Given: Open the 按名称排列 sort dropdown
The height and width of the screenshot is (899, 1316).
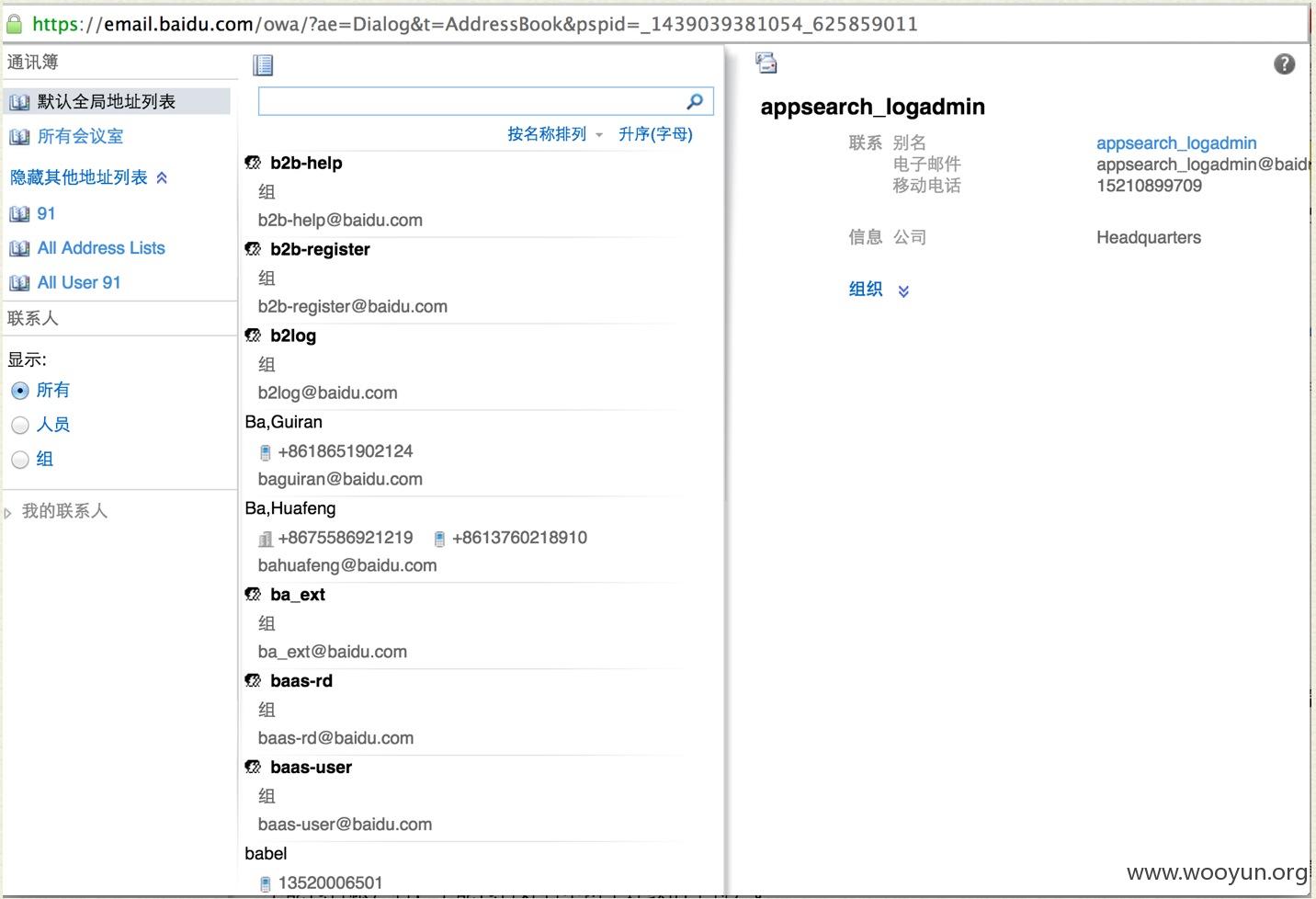Looking at the screenshot, I should (x=555, y=134).
